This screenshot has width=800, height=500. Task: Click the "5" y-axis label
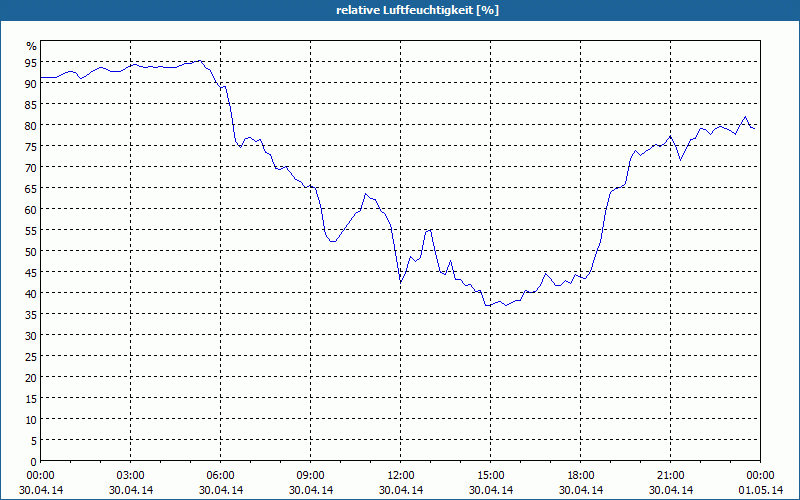coord(34,440)
